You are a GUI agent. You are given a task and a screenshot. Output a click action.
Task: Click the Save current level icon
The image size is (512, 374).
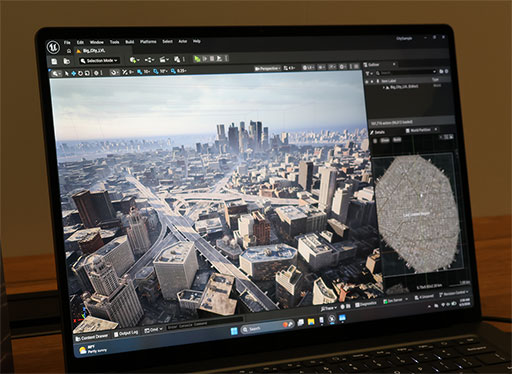pos(54,61)
